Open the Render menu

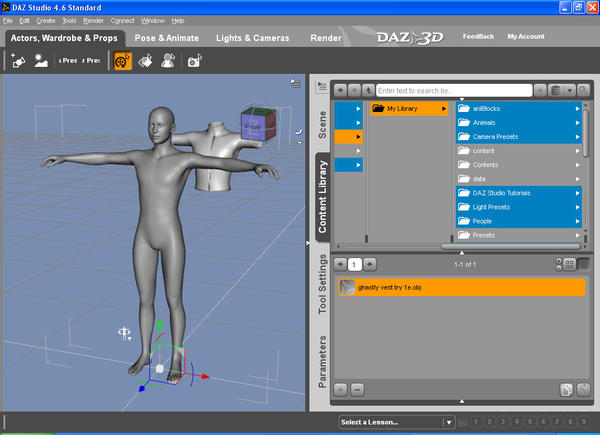(x=93, y=21)
